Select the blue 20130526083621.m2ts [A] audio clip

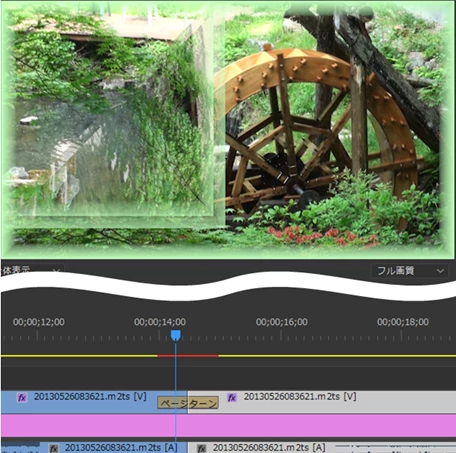click(x=113, y=448)
